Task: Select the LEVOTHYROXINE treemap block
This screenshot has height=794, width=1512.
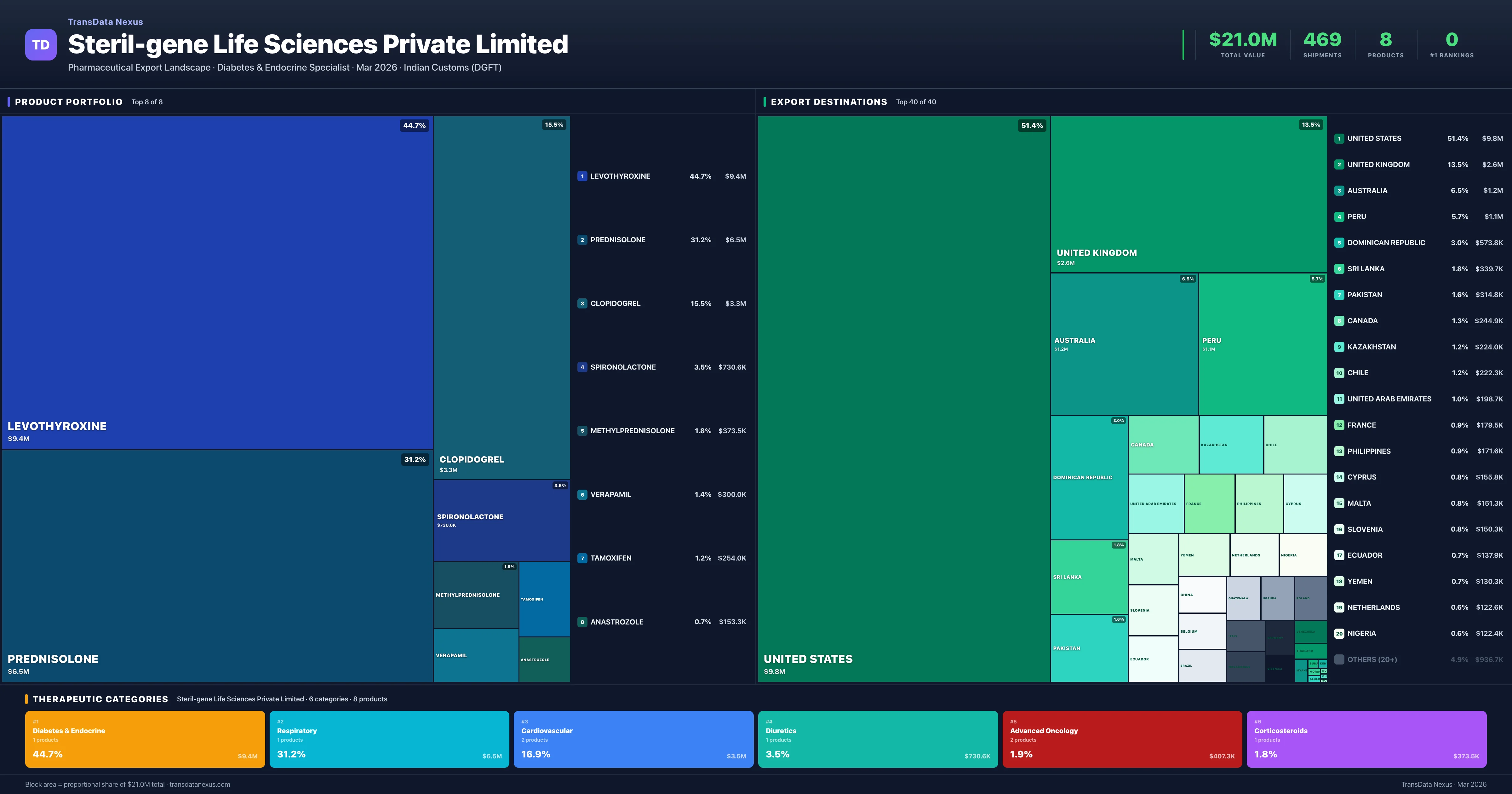Action: 217,282
